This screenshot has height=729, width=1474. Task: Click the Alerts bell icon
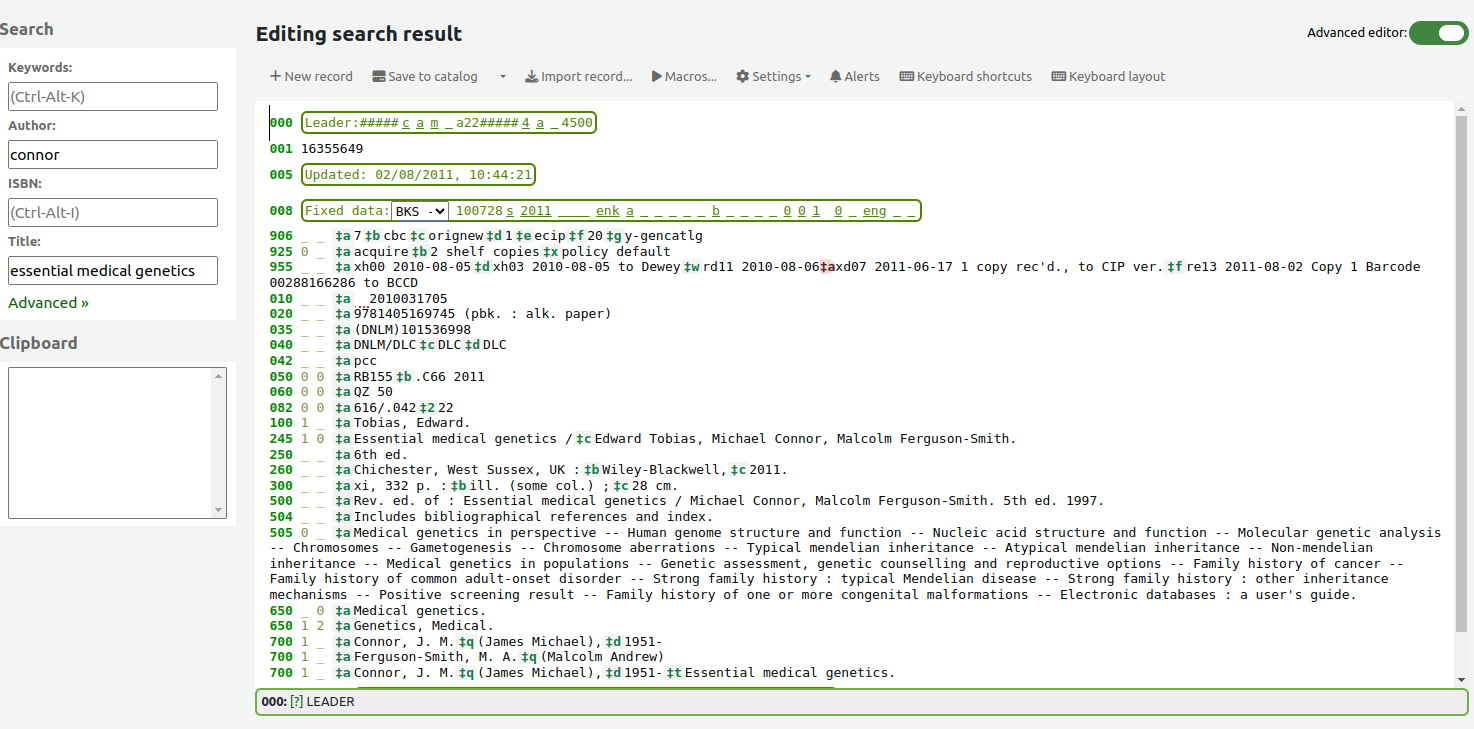(835, 76)
